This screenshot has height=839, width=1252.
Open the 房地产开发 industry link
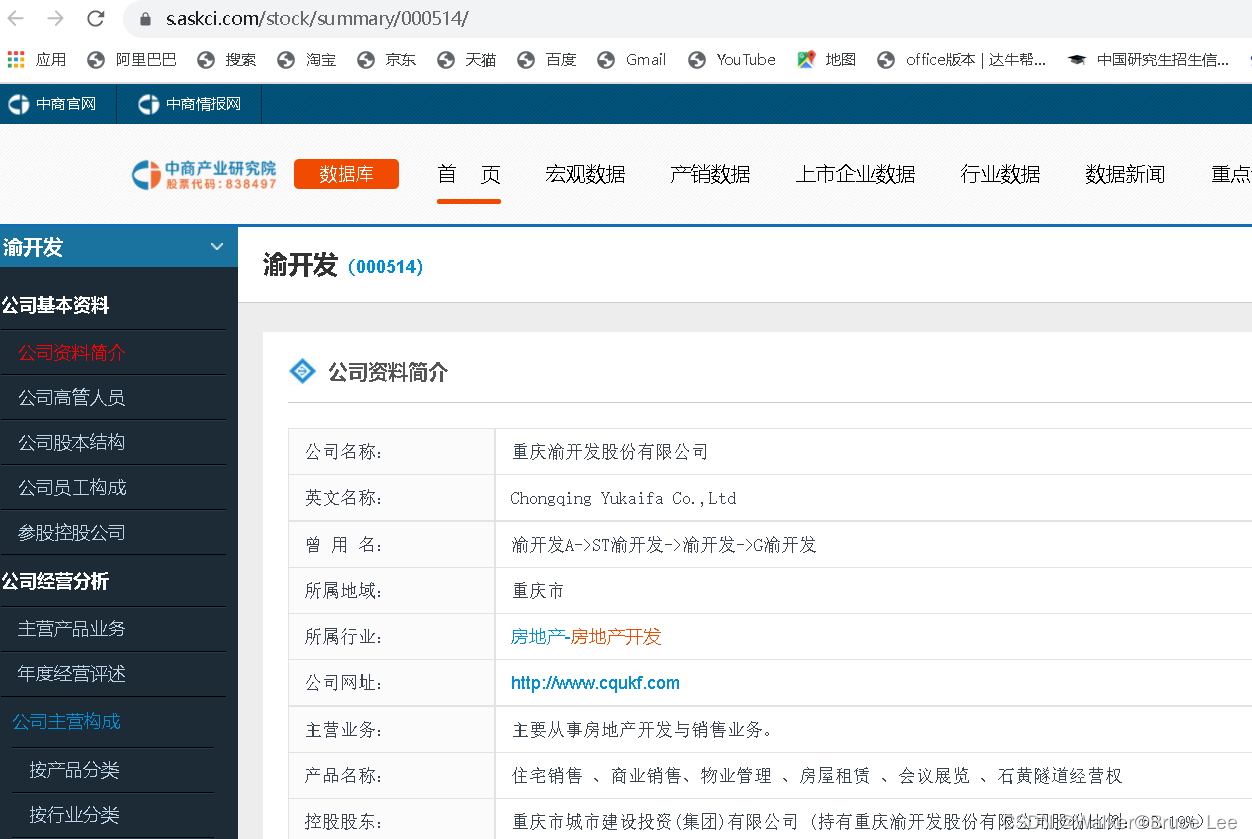pyautogui.click(x=616, y=637)
